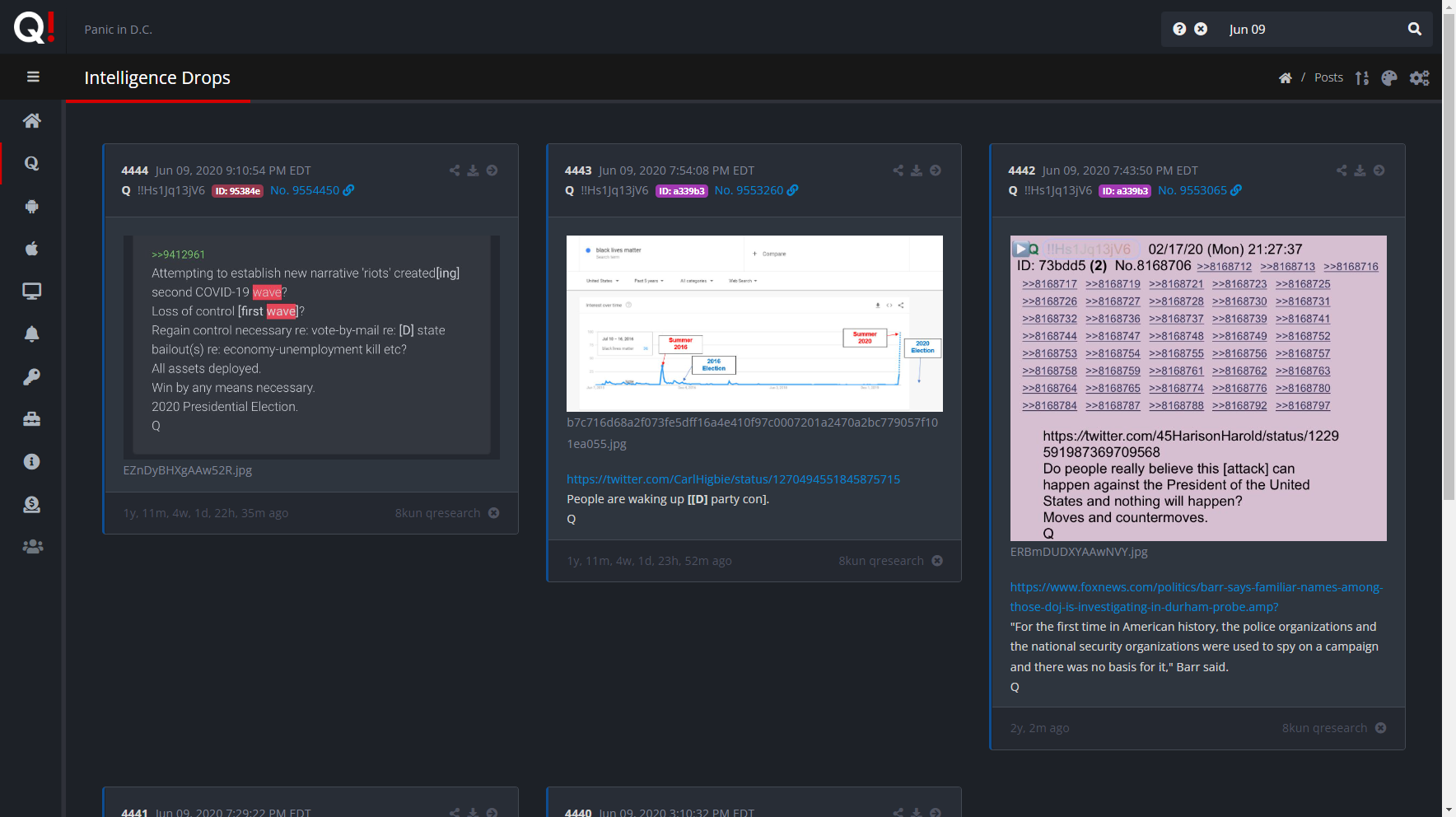The height and width of the screenshot is (817, 1456).
Task: Open the hamburger menu in the header
Action: point(33,77)
